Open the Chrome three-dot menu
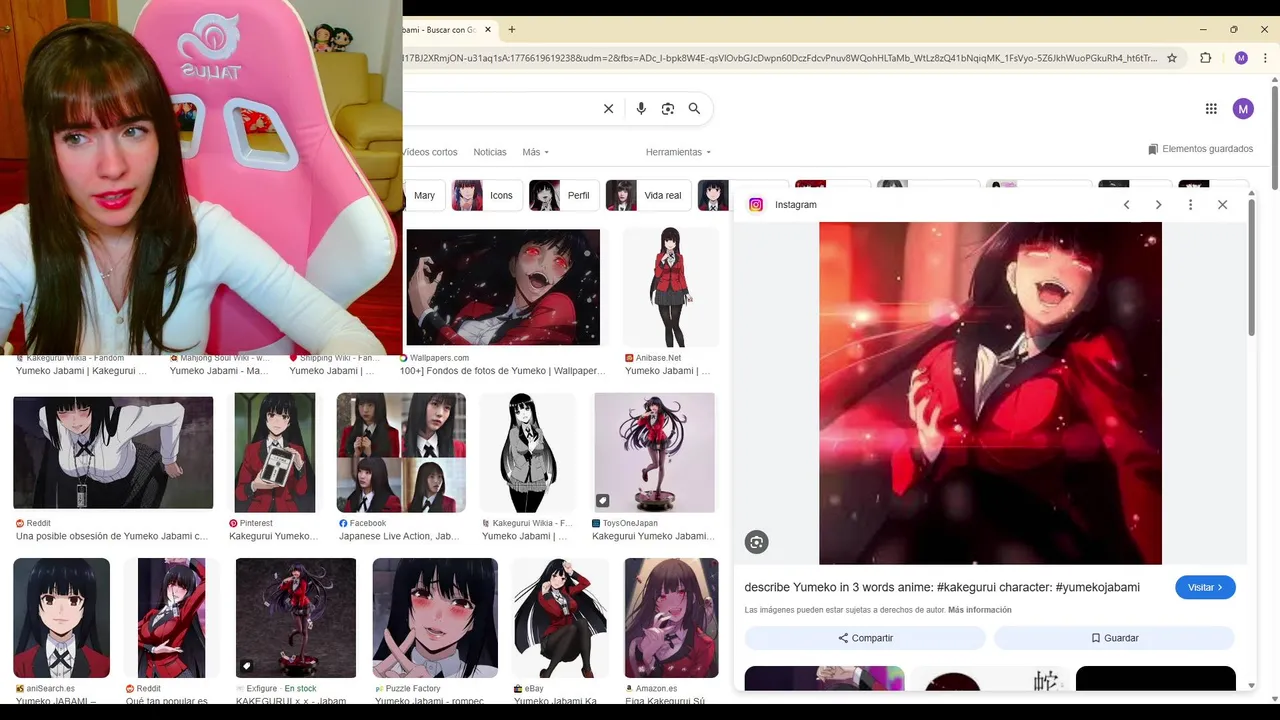The height and width of the screenshot is (720, 1280). pos(1266,58)
